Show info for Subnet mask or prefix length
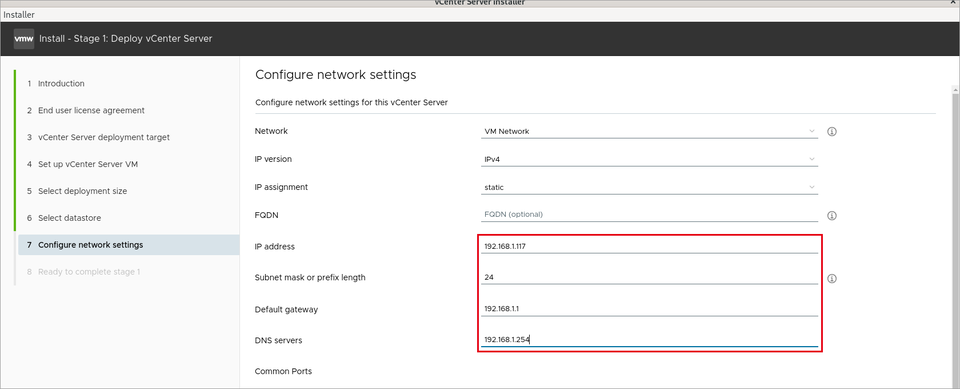This screenshot has width=960, height=389. [x=831, y=279]
